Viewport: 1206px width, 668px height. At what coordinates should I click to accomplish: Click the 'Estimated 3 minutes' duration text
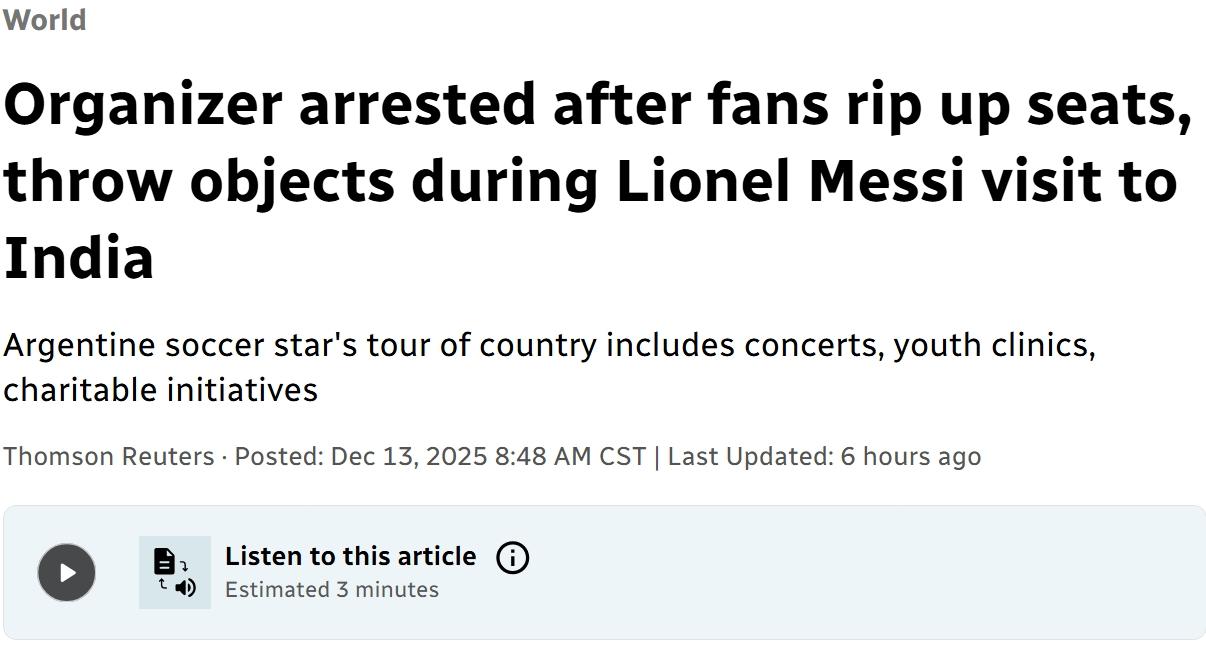332,589
